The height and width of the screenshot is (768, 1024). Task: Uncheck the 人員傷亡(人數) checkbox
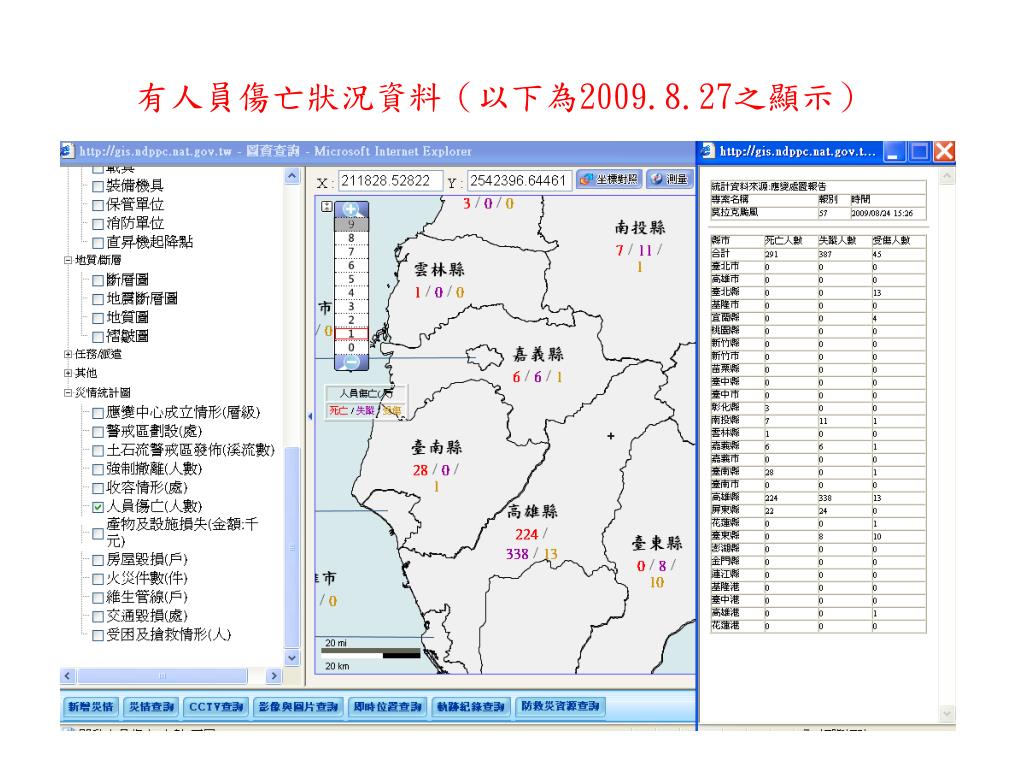click(98, 507)
